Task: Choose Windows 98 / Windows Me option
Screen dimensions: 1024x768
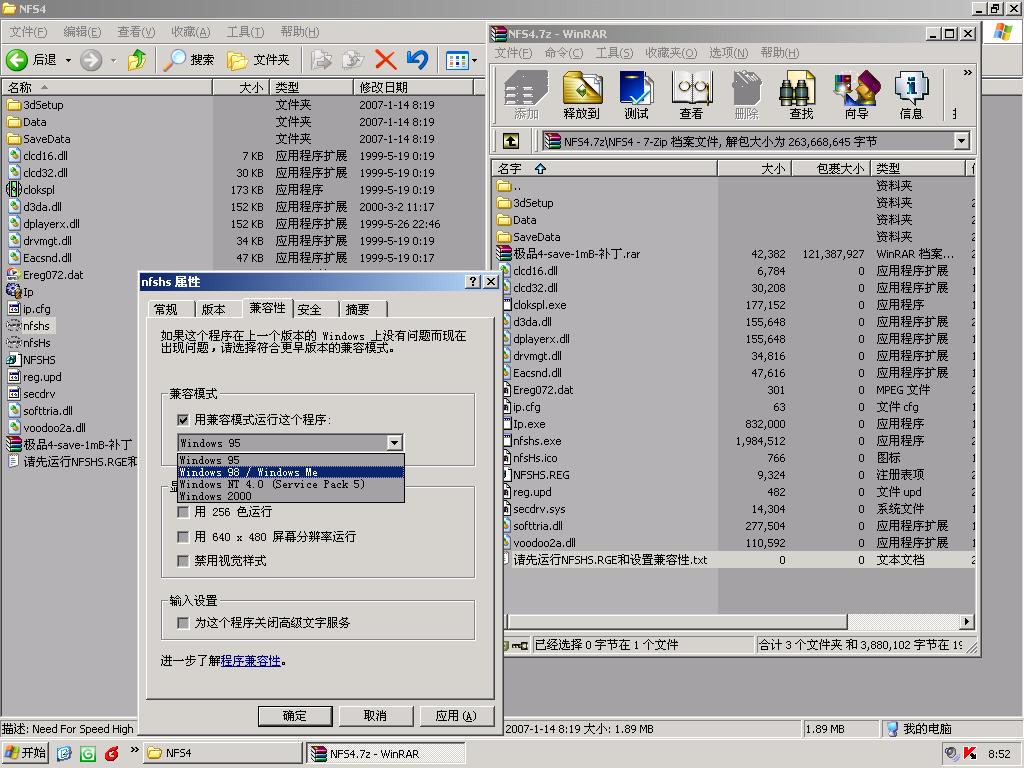Action: 291,472
